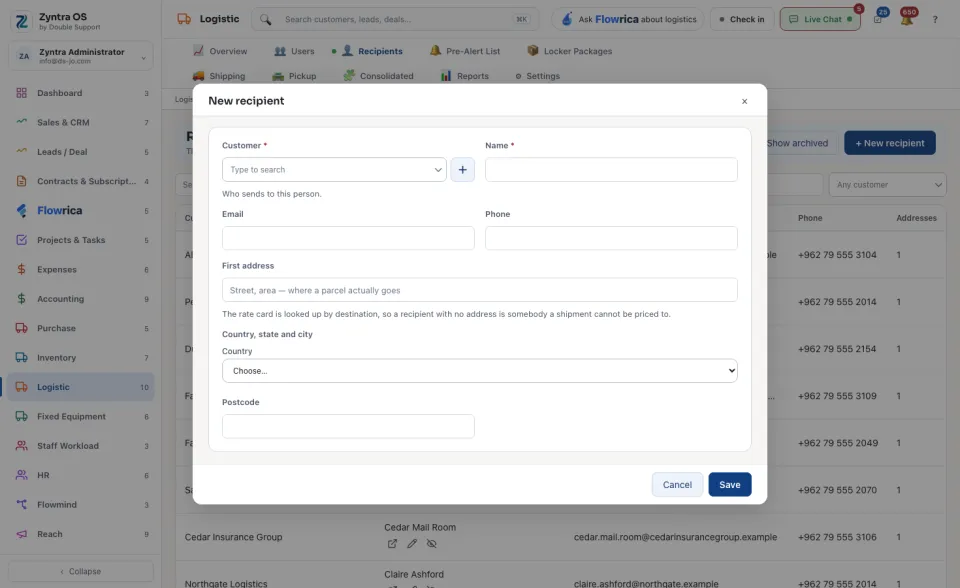The height and width of the screenshot is (588, 960).
Task: Select Logistic in the sidebar
Action: coord(81,387)
